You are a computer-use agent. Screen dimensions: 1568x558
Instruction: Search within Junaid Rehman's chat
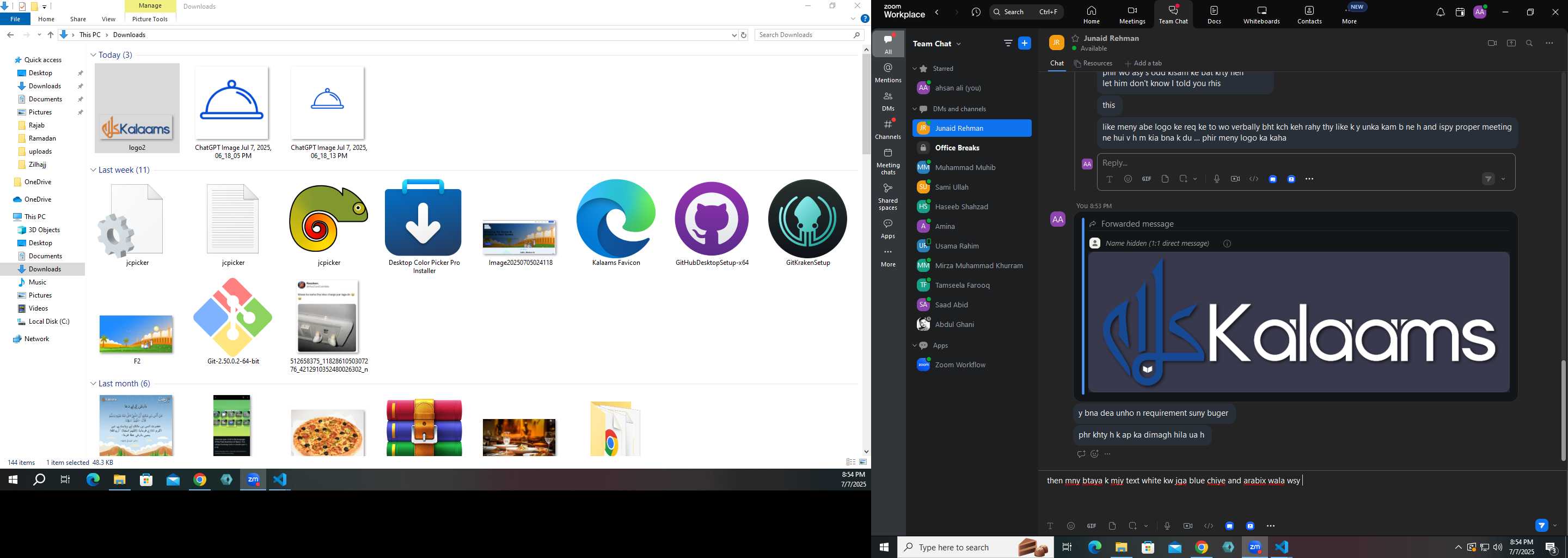[x=1529, y=43]
